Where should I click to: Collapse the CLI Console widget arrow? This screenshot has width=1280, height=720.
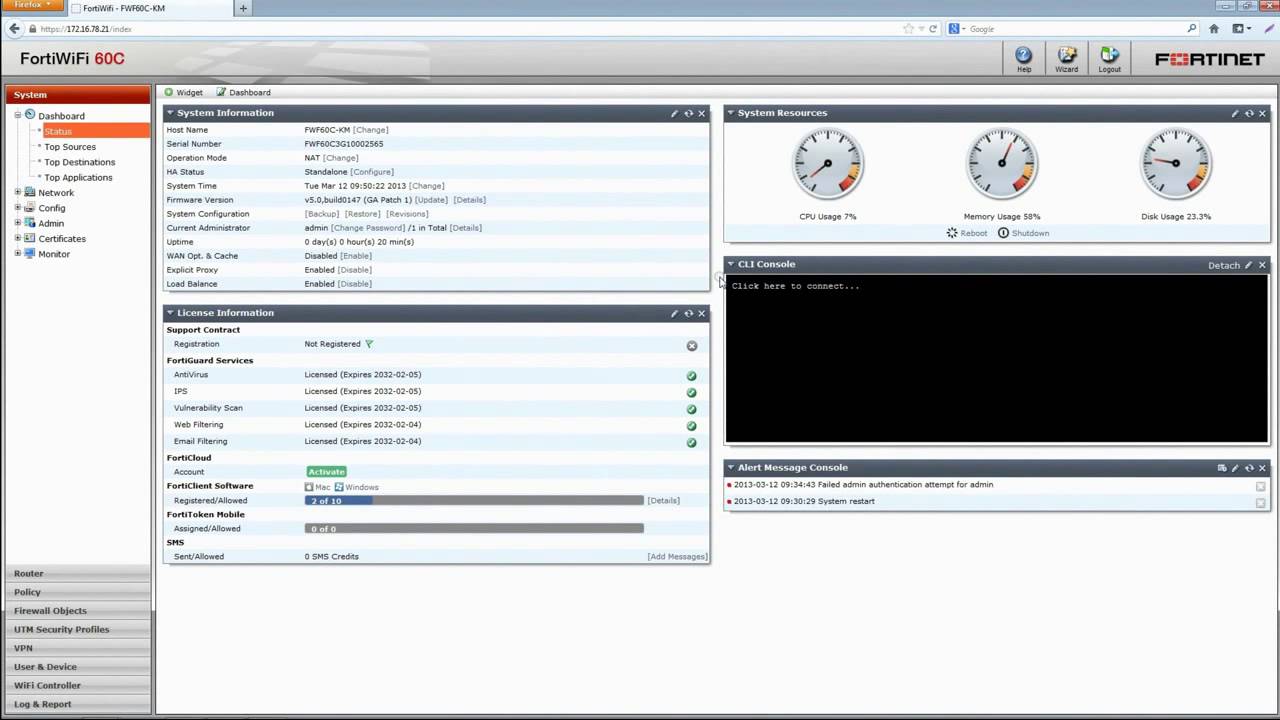pyautogui.click(x=731, y=264)
